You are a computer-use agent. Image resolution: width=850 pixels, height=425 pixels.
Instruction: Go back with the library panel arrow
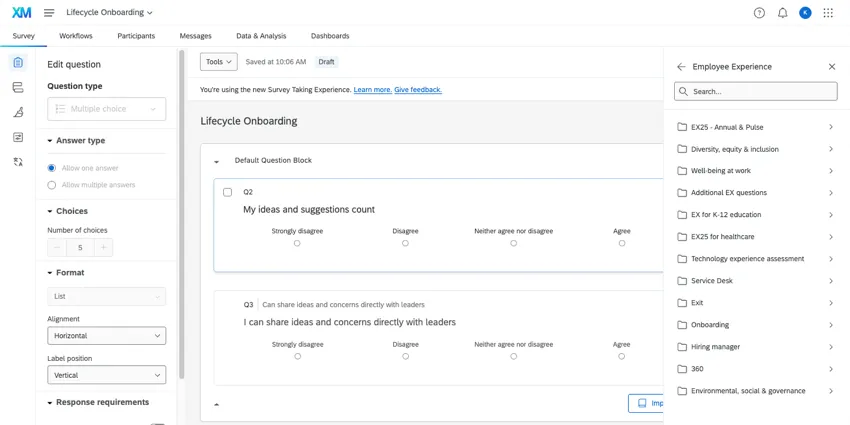coord(681,67)
